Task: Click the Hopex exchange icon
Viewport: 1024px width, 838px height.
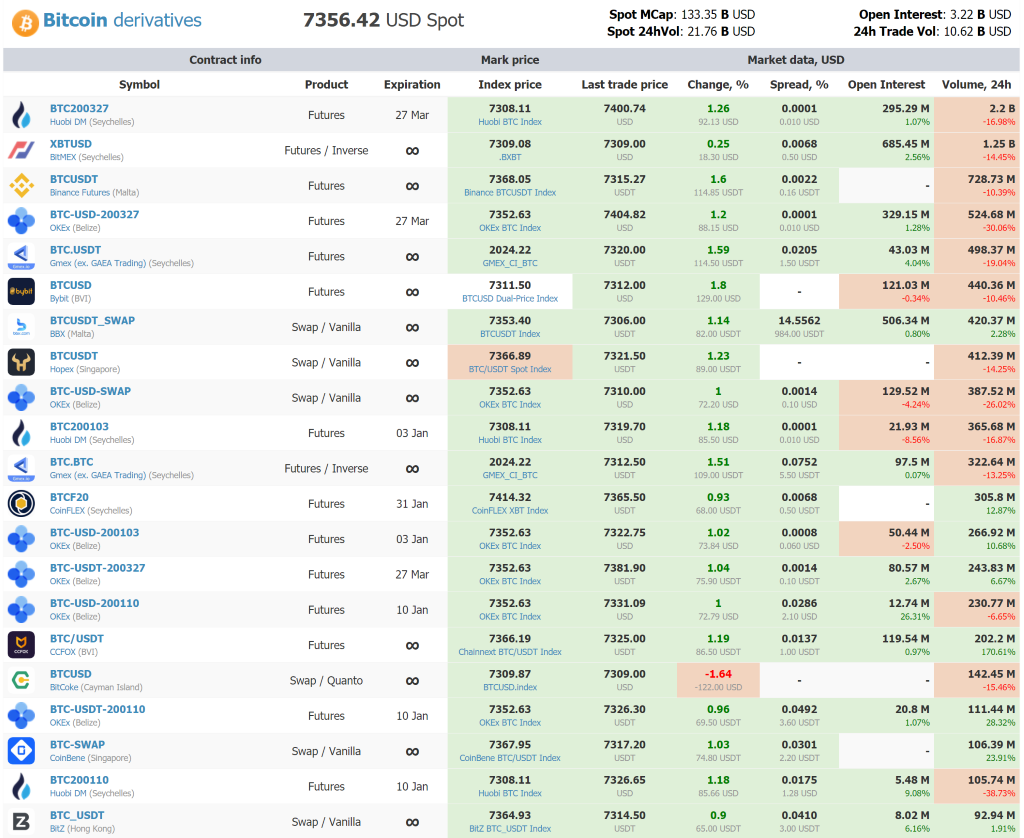Action: coord(20,362)
